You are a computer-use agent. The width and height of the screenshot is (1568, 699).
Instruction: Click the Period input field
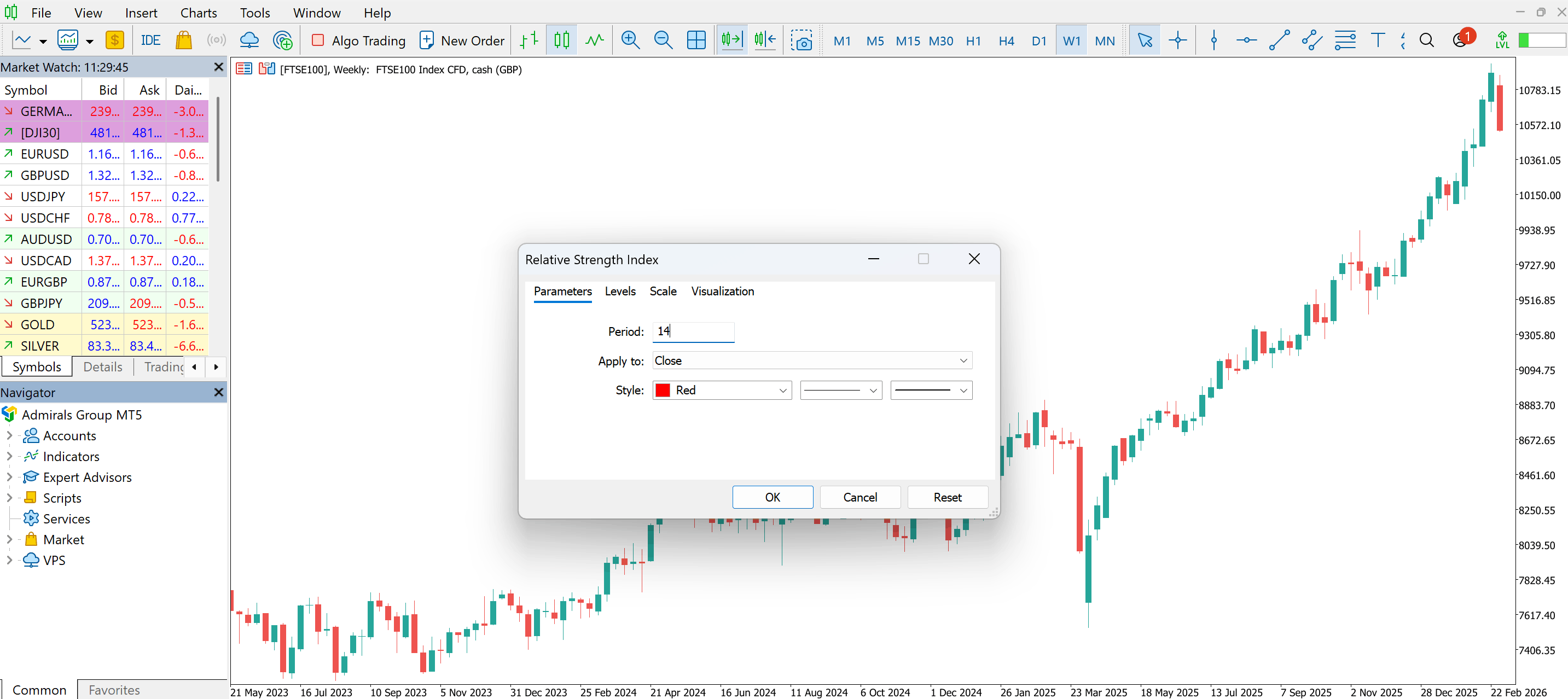pyautogui.click(x=693, y=331)
